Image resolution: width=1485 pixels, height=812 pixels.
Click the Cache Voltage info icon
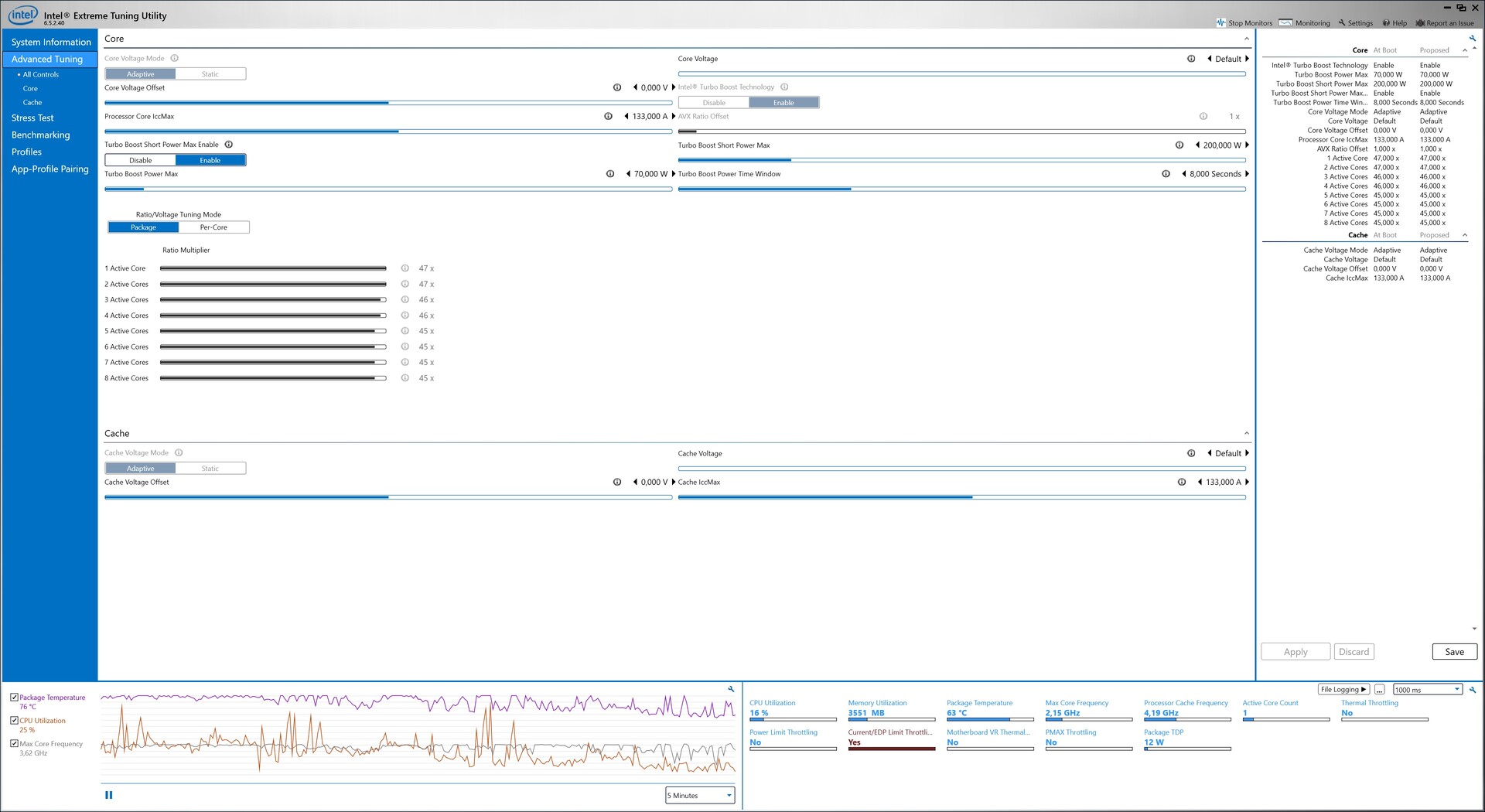[x=1191, y=453]
